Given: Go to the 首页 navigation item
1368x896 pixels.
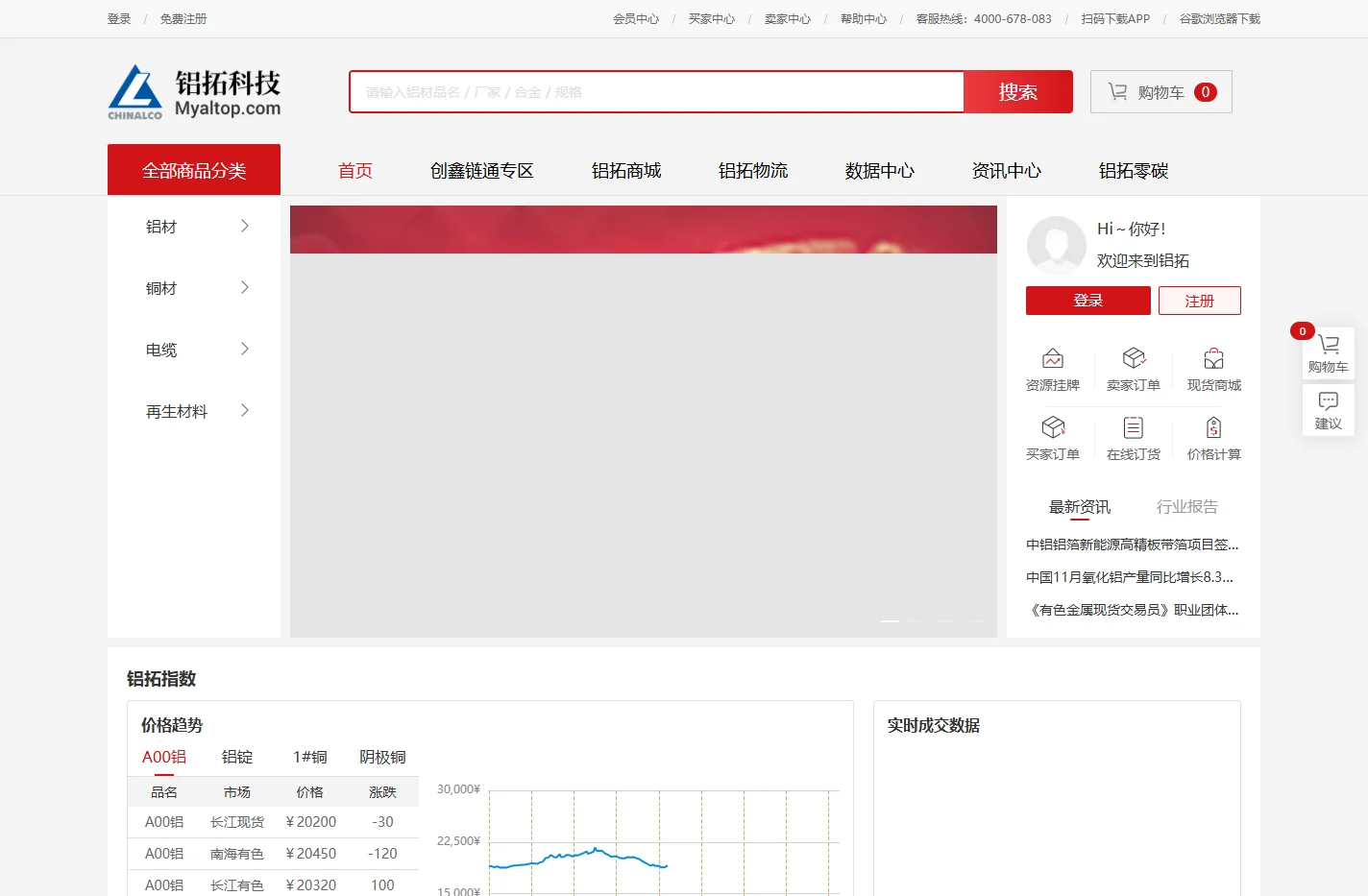Looking at the screenshot, I should click(x=354, y=171).
